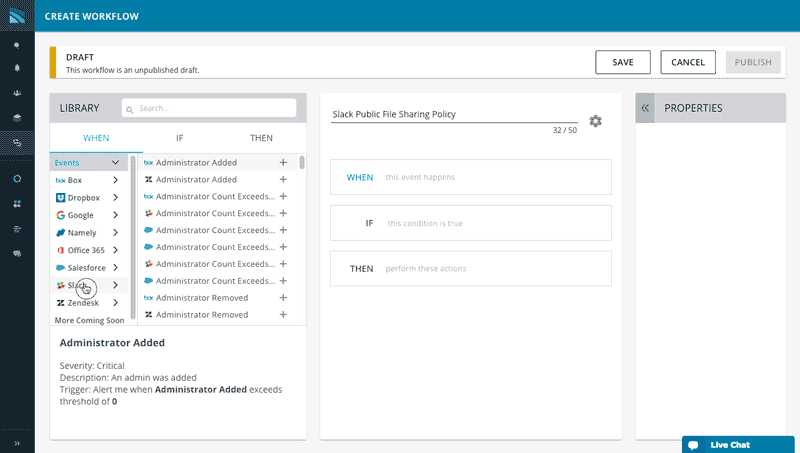Click the Namely logo icon

point(60,233)
